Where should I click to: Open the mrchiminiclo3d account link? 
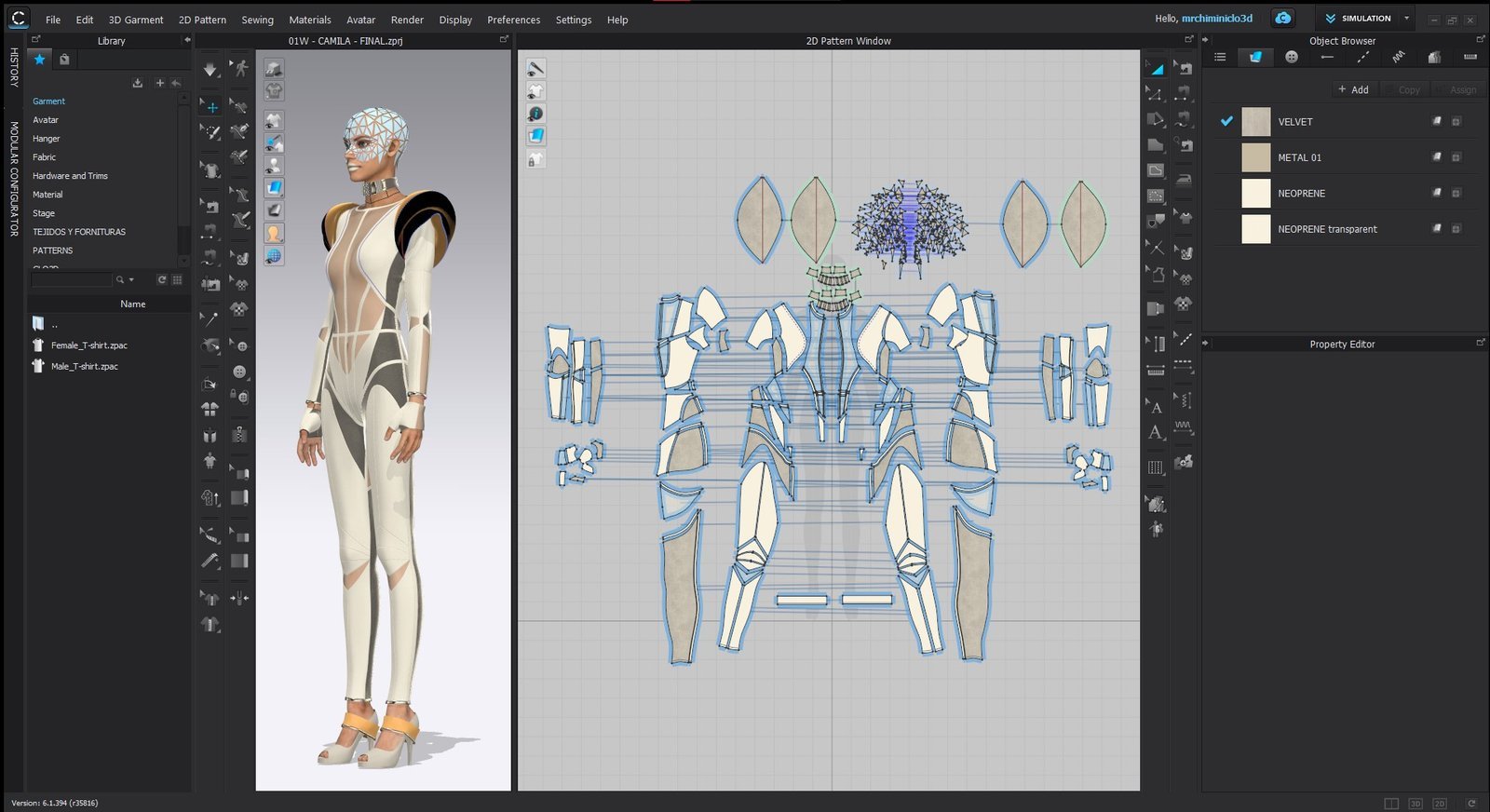1217,19
